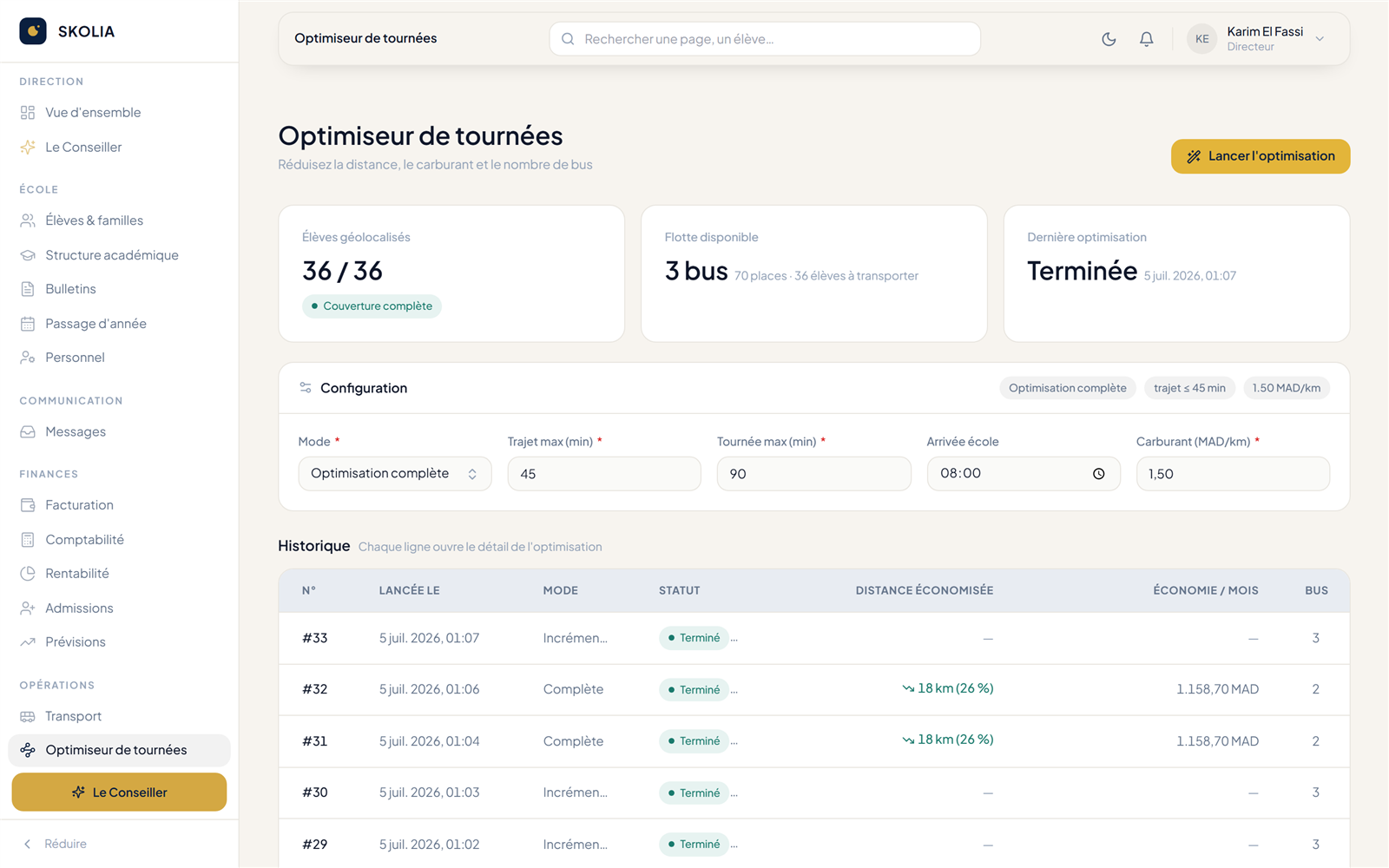Click the Facturation icon
Screen dimensions: 1389x868
point(28,505)
